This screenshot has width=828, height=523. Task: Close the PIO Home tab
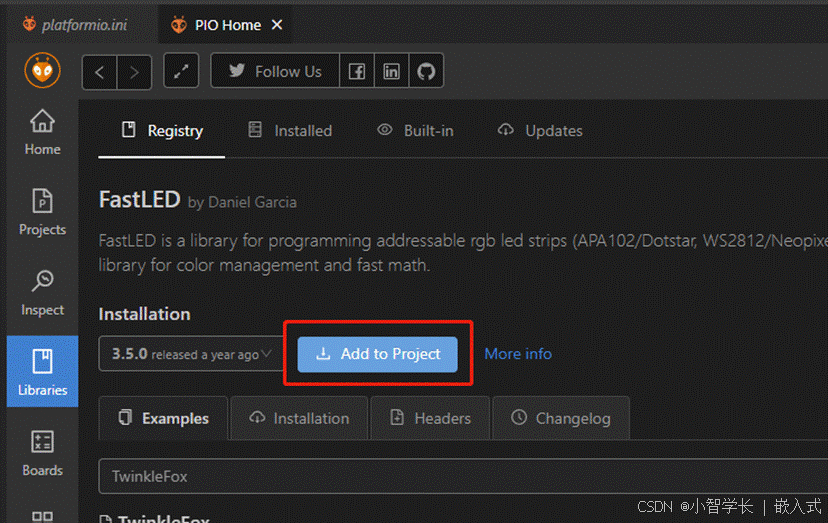[277, 25]
